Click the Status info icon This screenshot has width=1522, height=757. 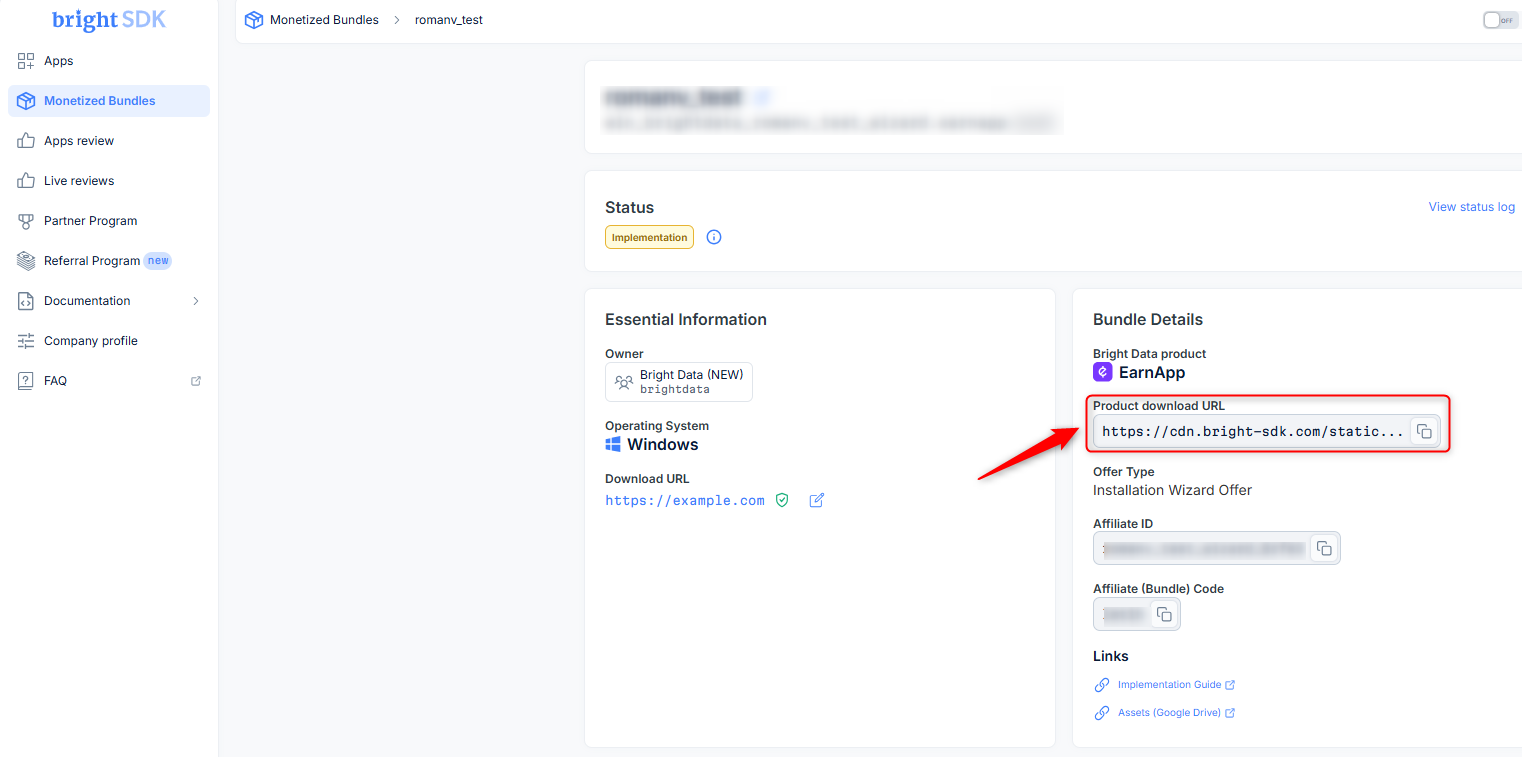click(714, 237)
